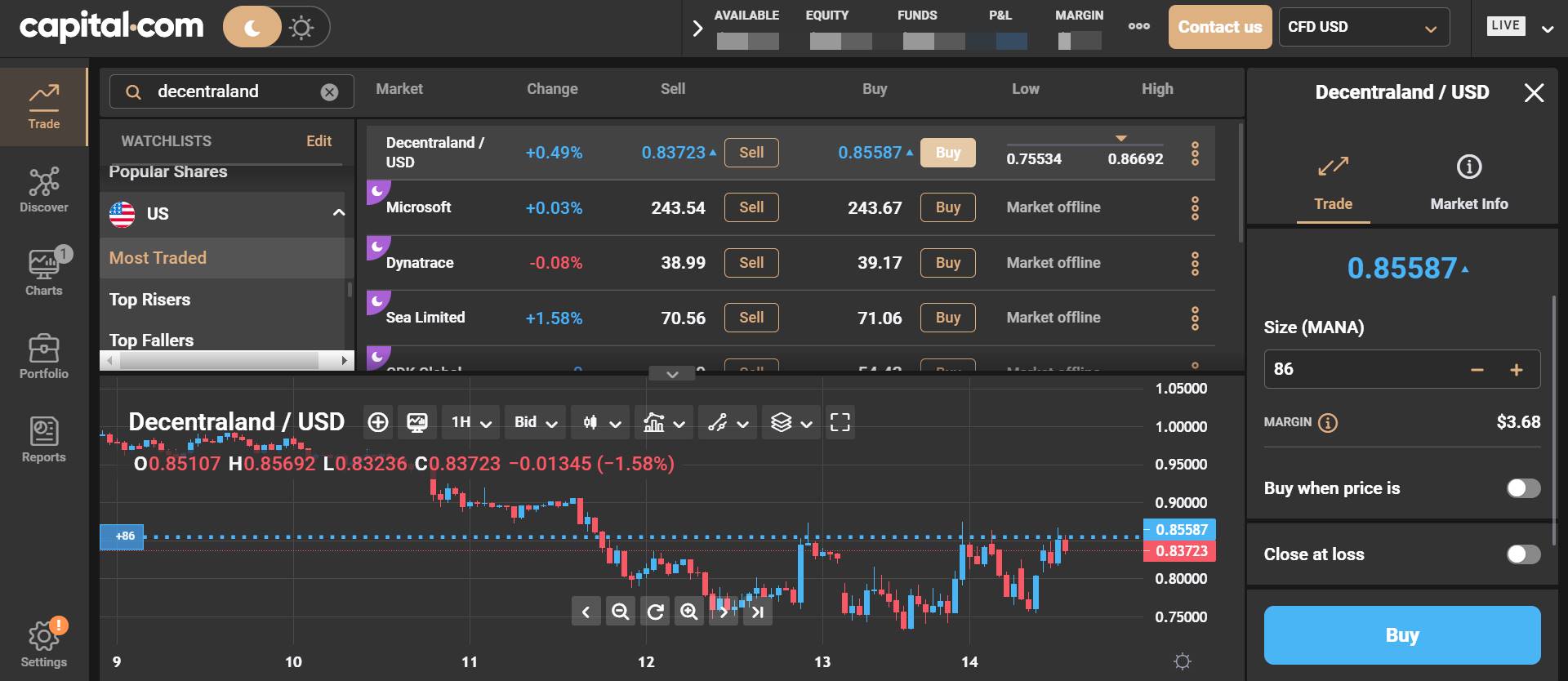Zoom in the chart

689,612
